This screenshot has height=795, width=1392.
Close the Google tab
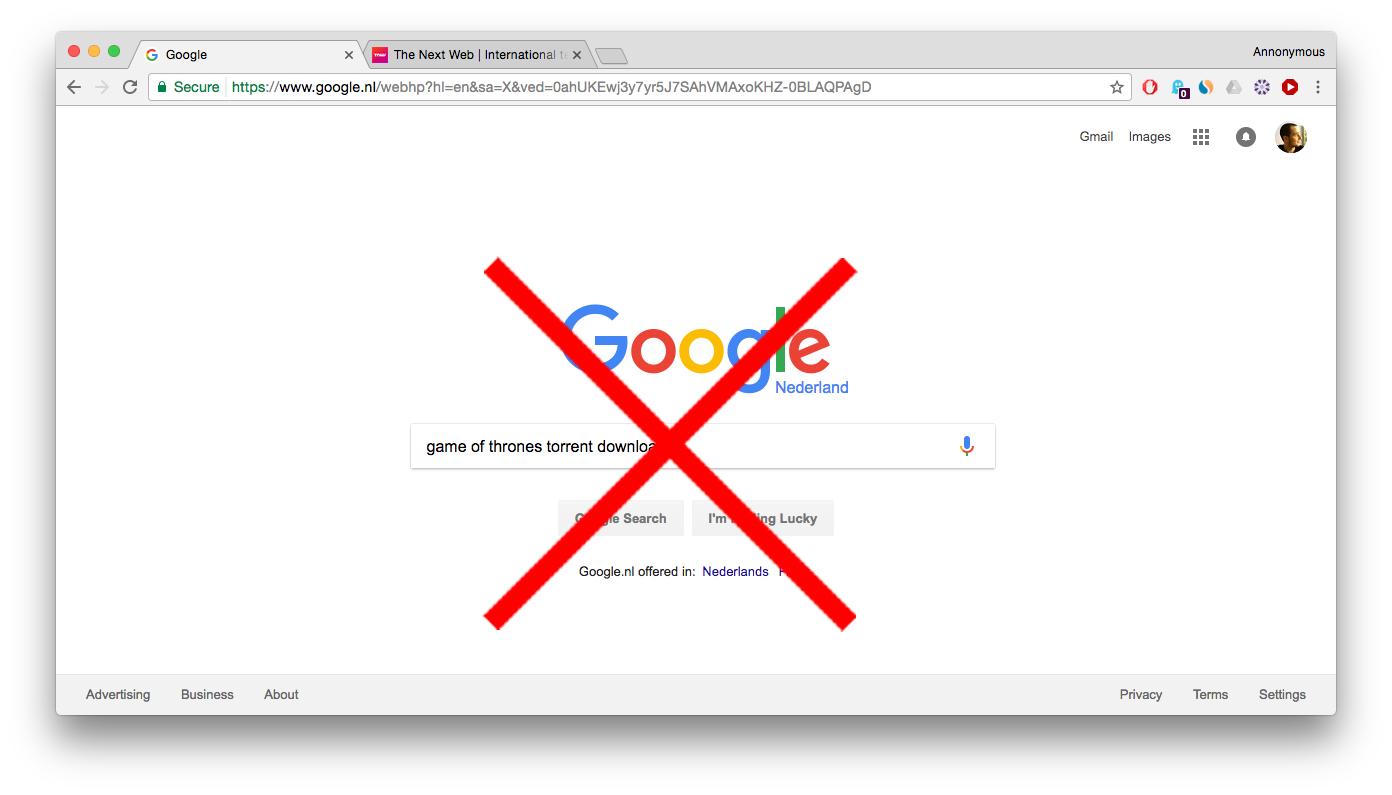click(349, 55)
